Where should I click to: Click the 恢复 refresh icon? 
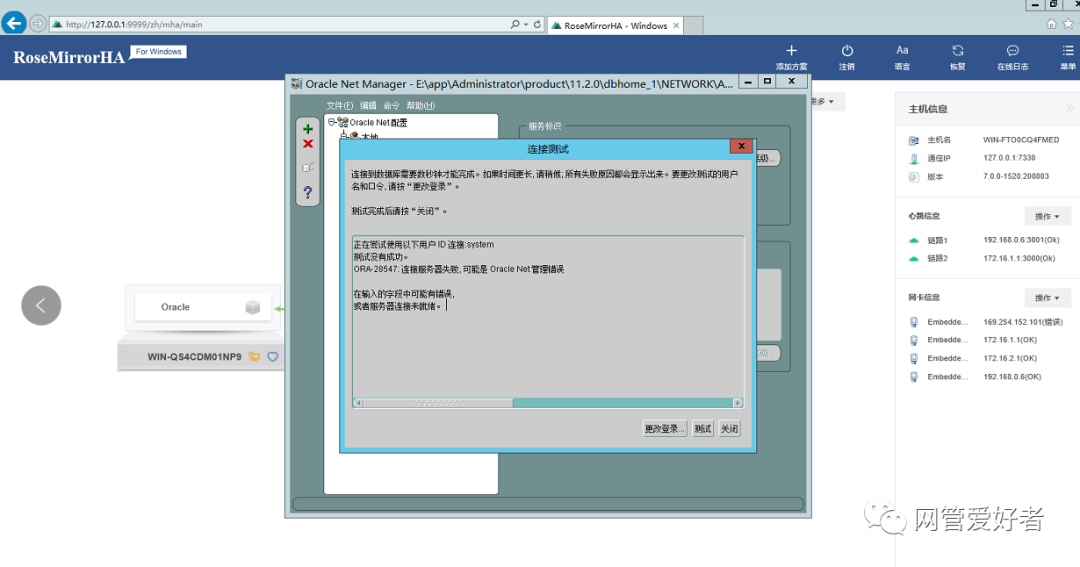point(957,50)
